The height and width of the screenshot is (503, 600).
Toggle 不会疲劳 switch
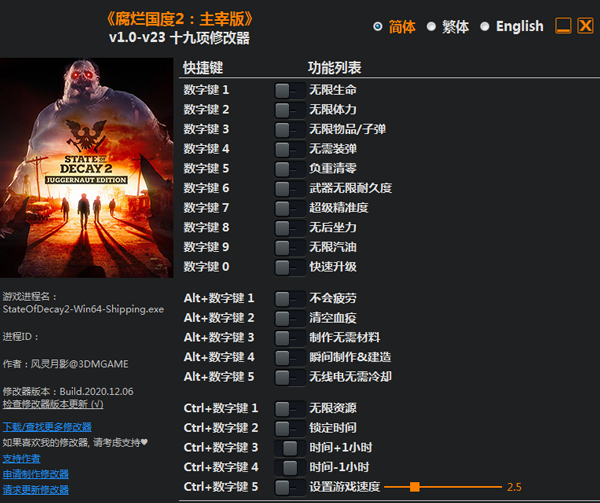coord(290,299)
